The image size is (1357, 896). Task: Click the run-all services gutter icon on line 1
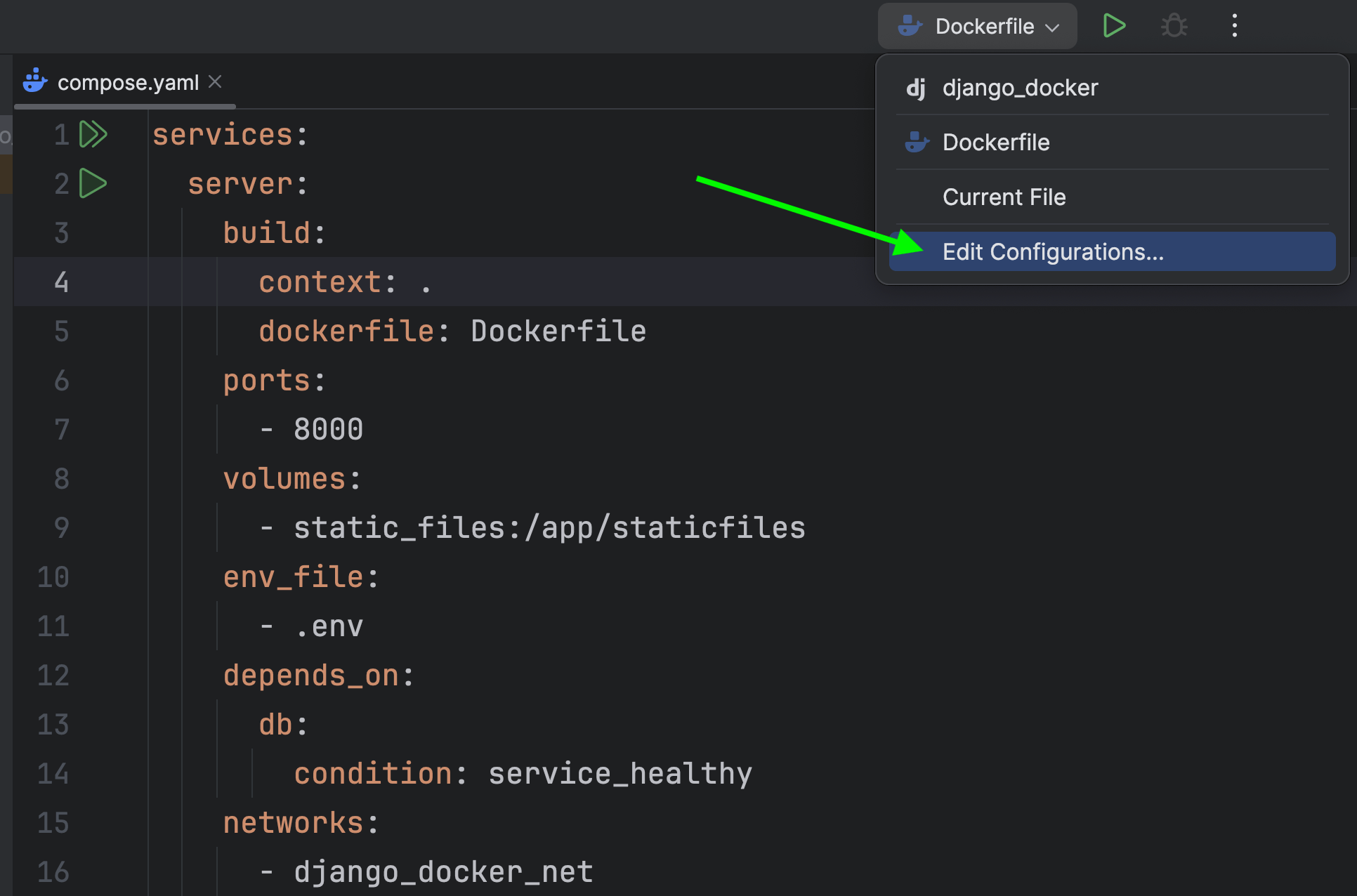click(x=93, y=134)
